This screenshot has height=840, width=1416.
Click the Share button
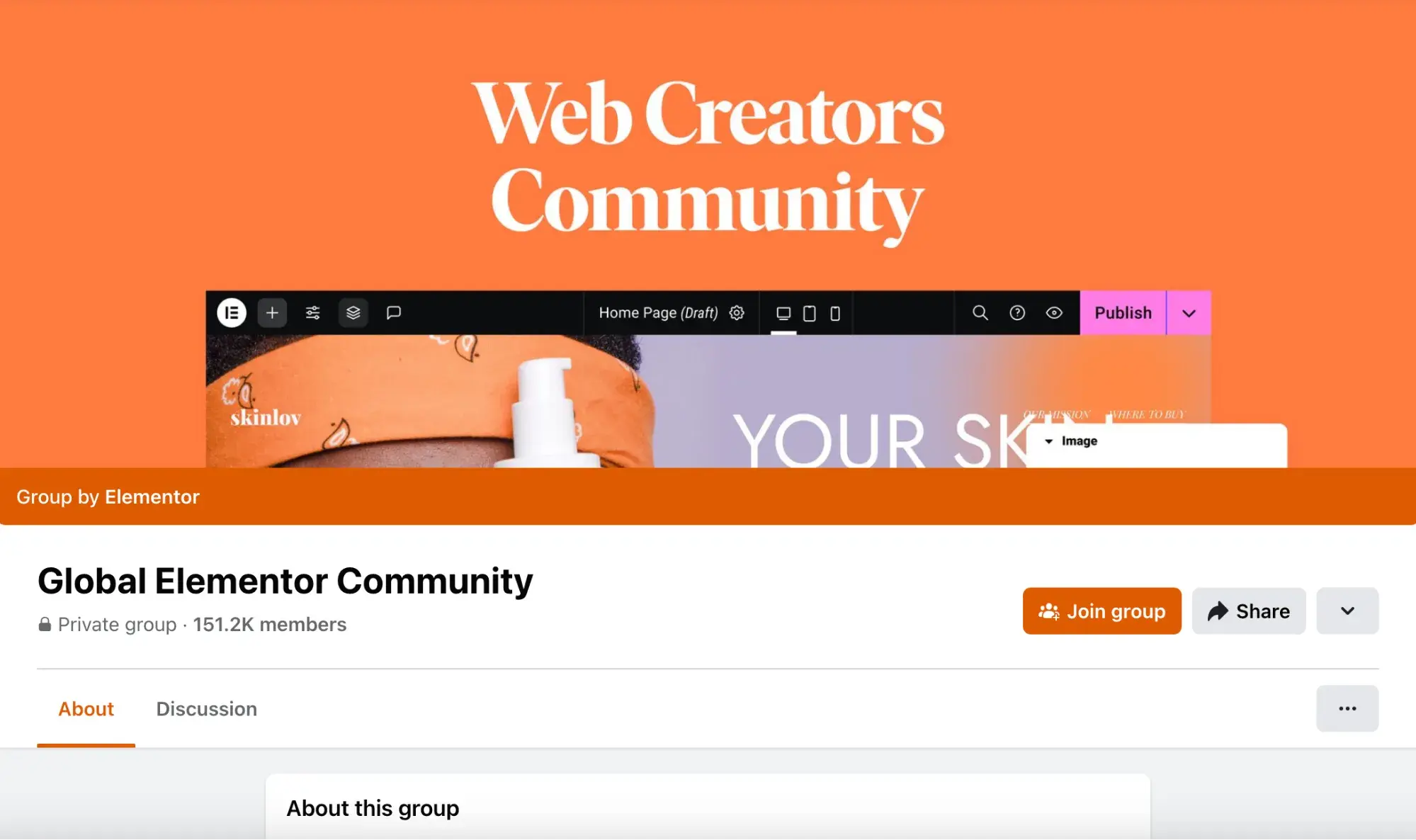tap(1248, 610)
